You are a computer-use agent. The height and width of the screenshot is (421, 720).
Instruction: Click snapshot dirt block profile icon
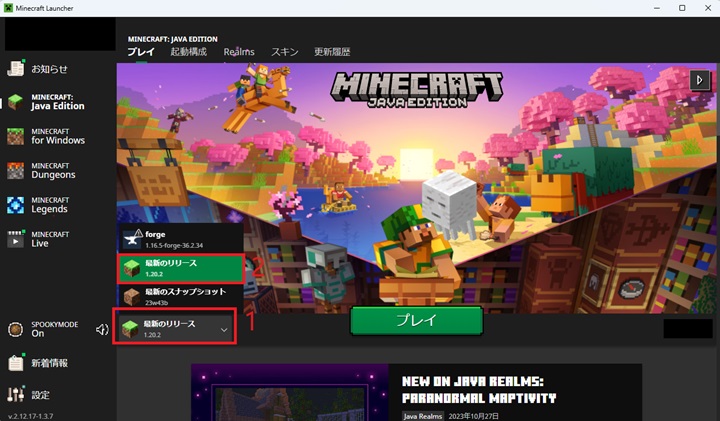(132, 297)
